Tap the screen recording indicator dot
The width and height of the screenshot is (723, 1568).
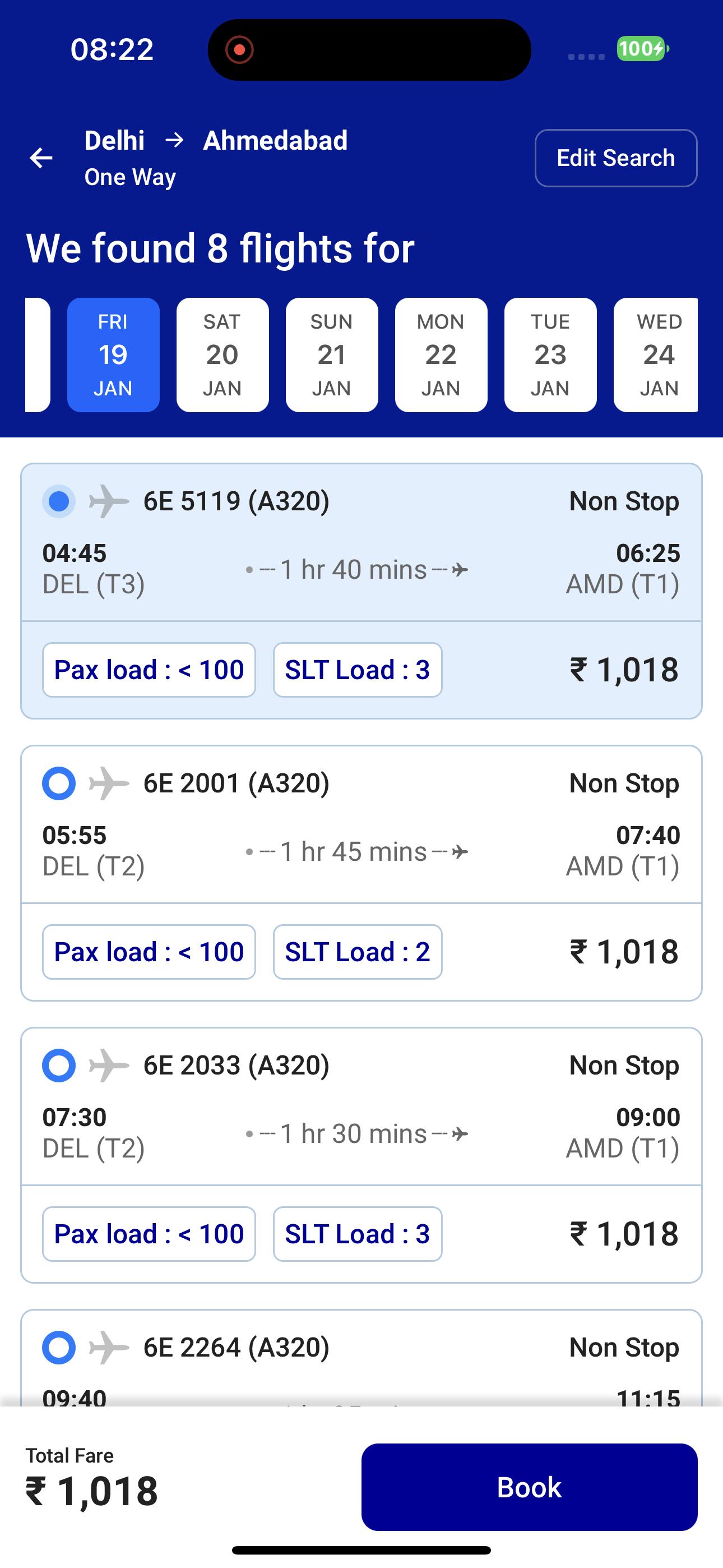pos(239,50)
